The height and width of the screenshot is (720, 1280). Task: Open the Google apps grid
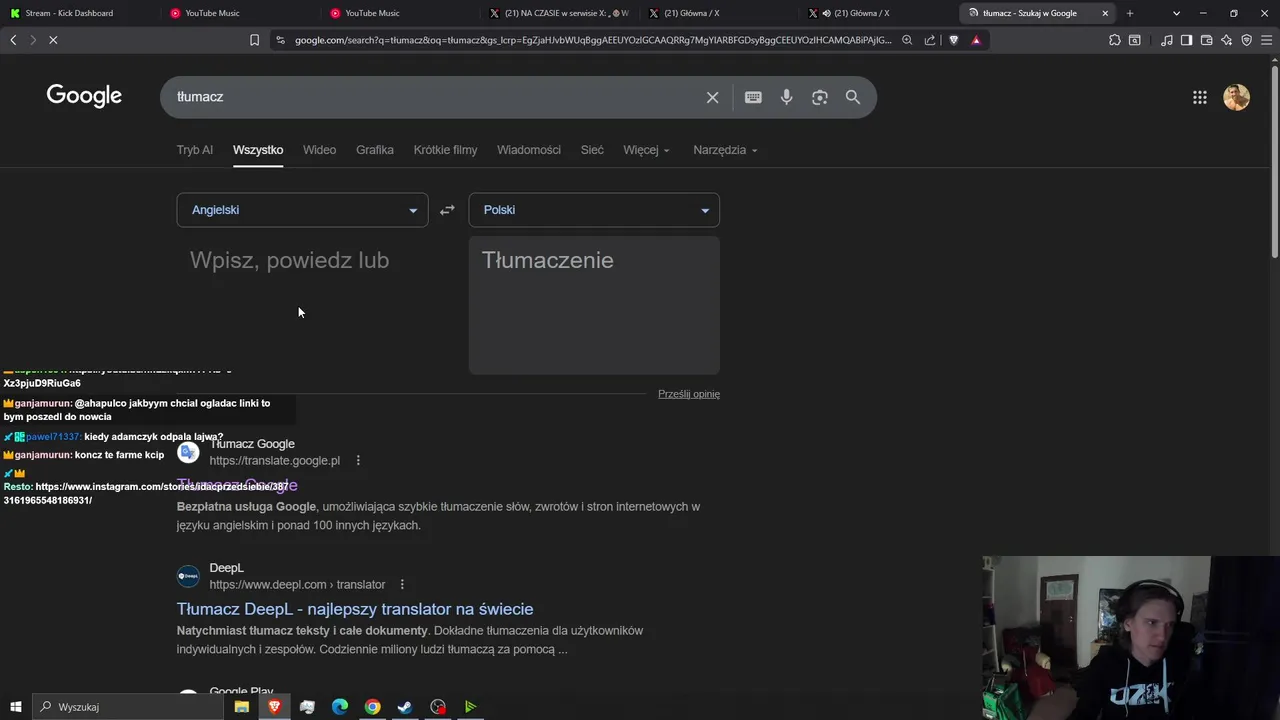click(1200, 97)
